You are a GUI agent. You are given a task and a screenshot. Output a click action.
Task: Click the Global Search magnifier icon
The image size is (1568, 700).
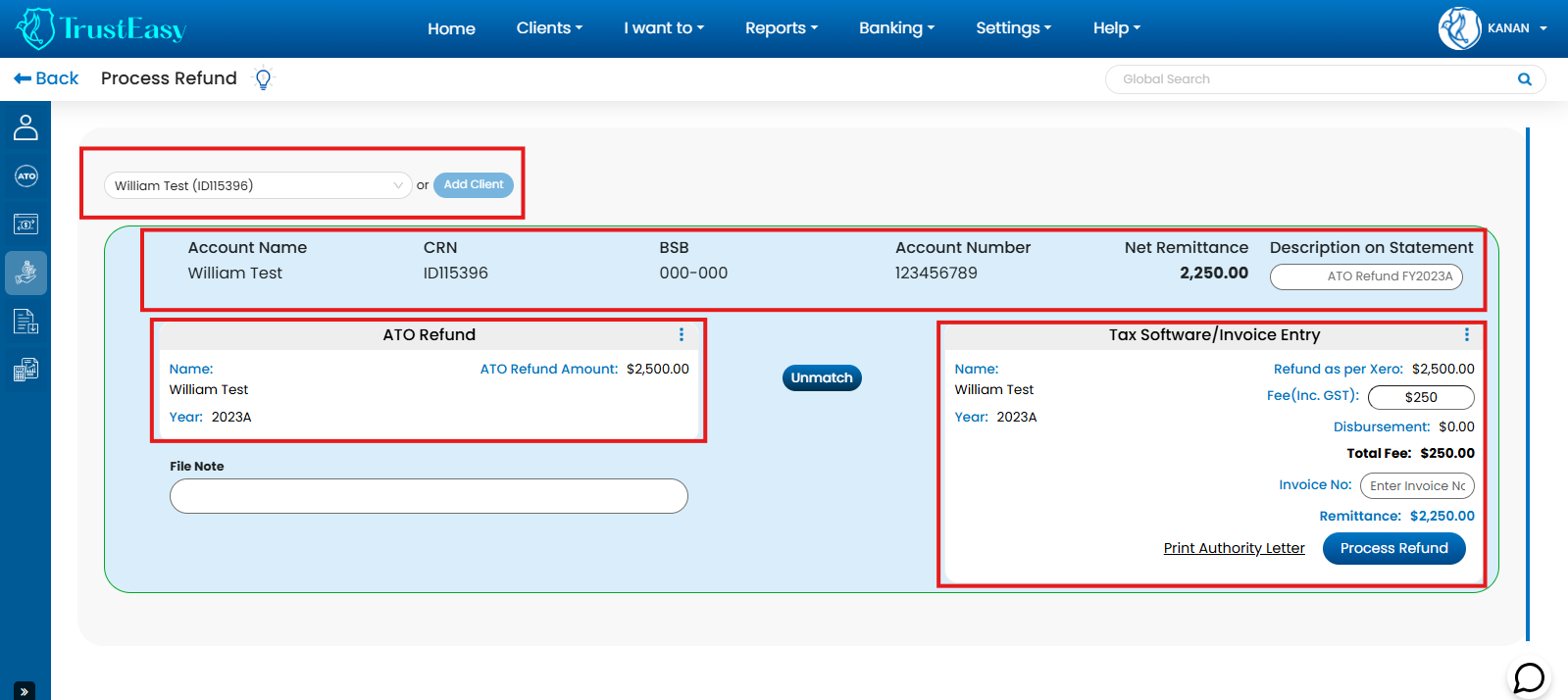(1524, 79)
